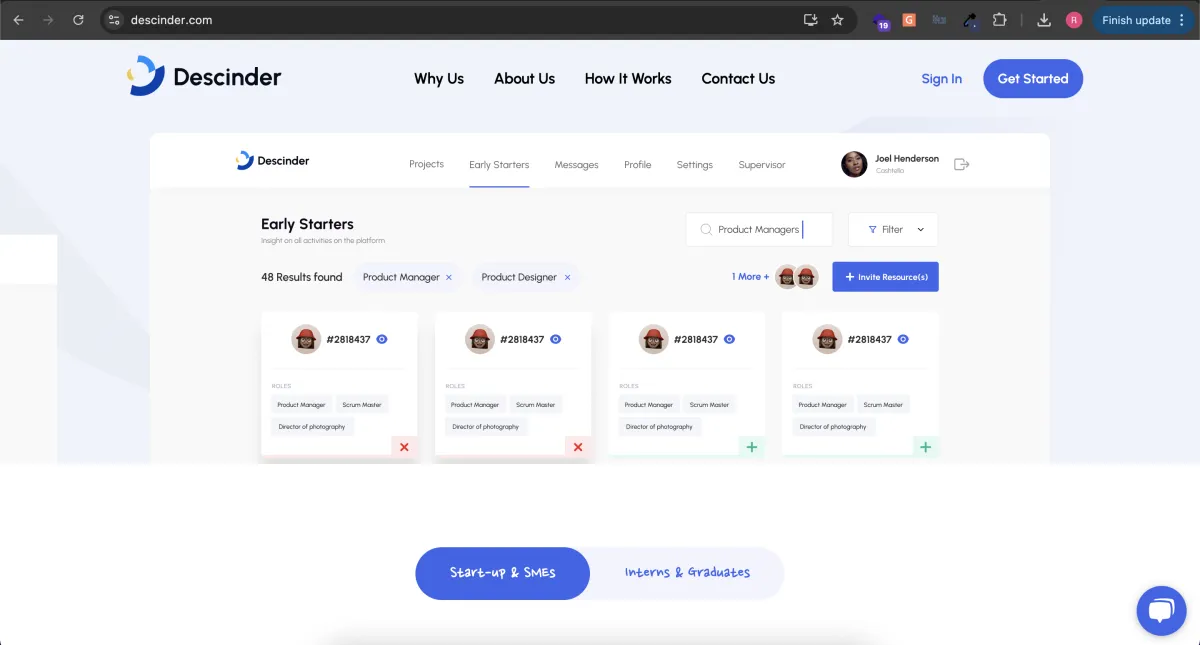Open the Messages tab
The height and width of the screenshot is (645, 1200).
(x=576, y=165)
